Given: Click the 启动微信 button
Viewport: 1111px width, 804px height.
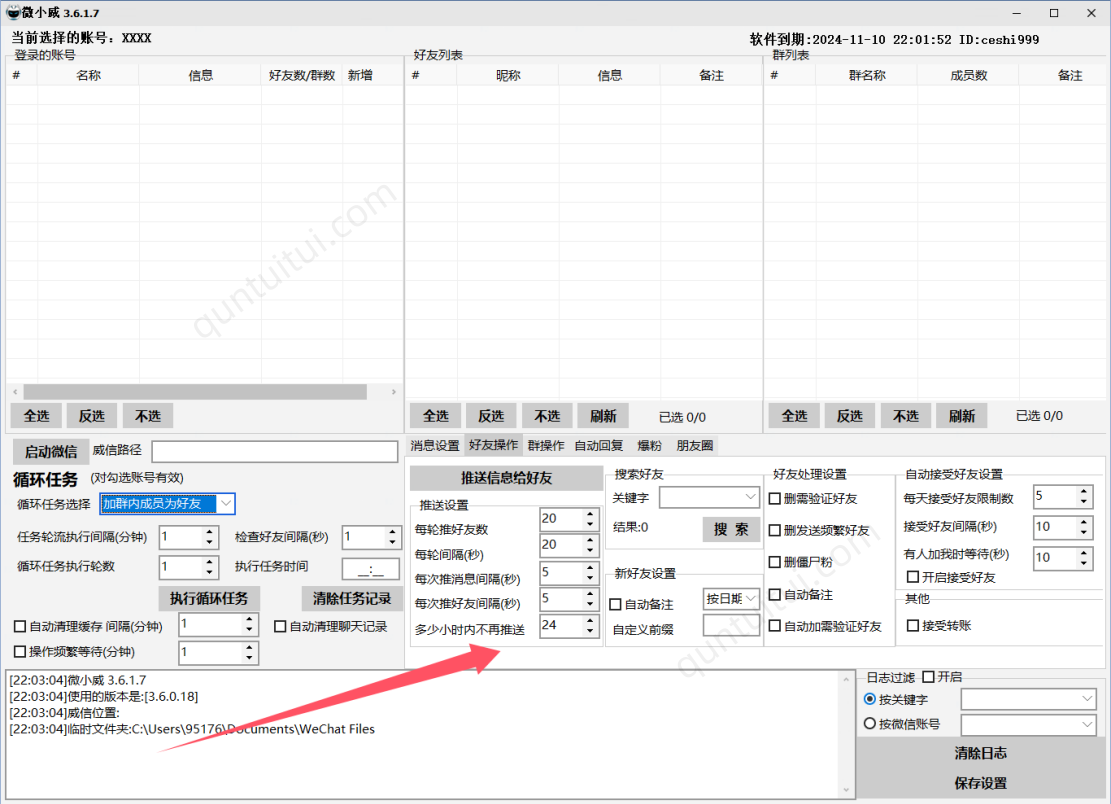Looking at the screenshot, I should pos(50,451).
